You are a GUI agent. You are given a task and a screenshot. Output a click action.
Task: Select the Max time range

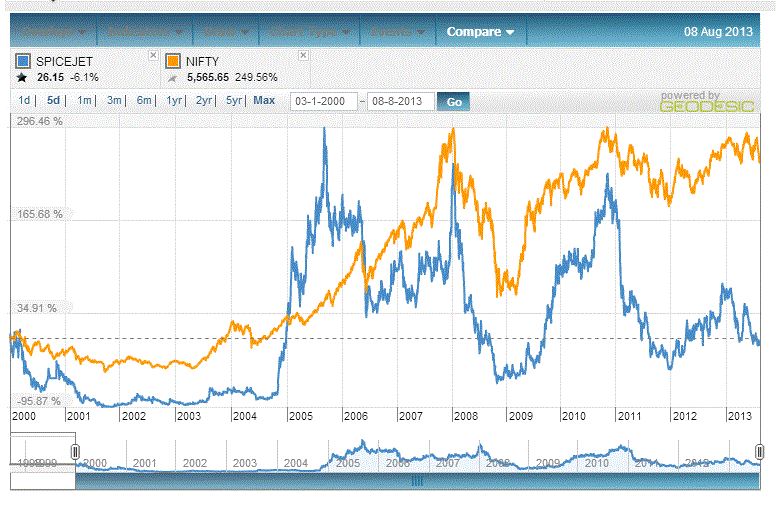coord(264,101)
